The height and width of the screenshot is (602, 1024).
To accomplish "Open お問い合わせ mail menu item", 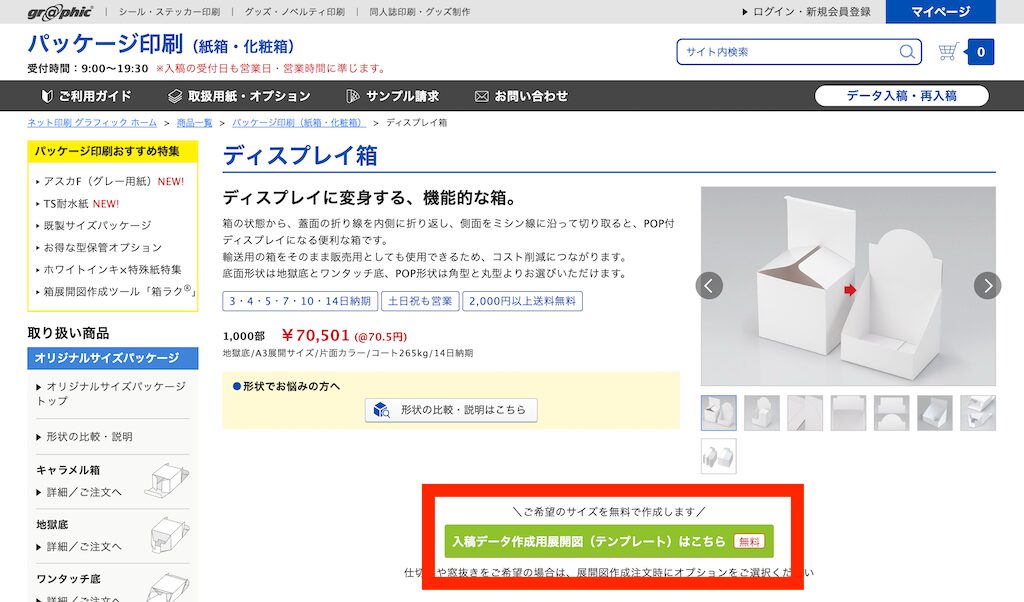I will [521, 96].
